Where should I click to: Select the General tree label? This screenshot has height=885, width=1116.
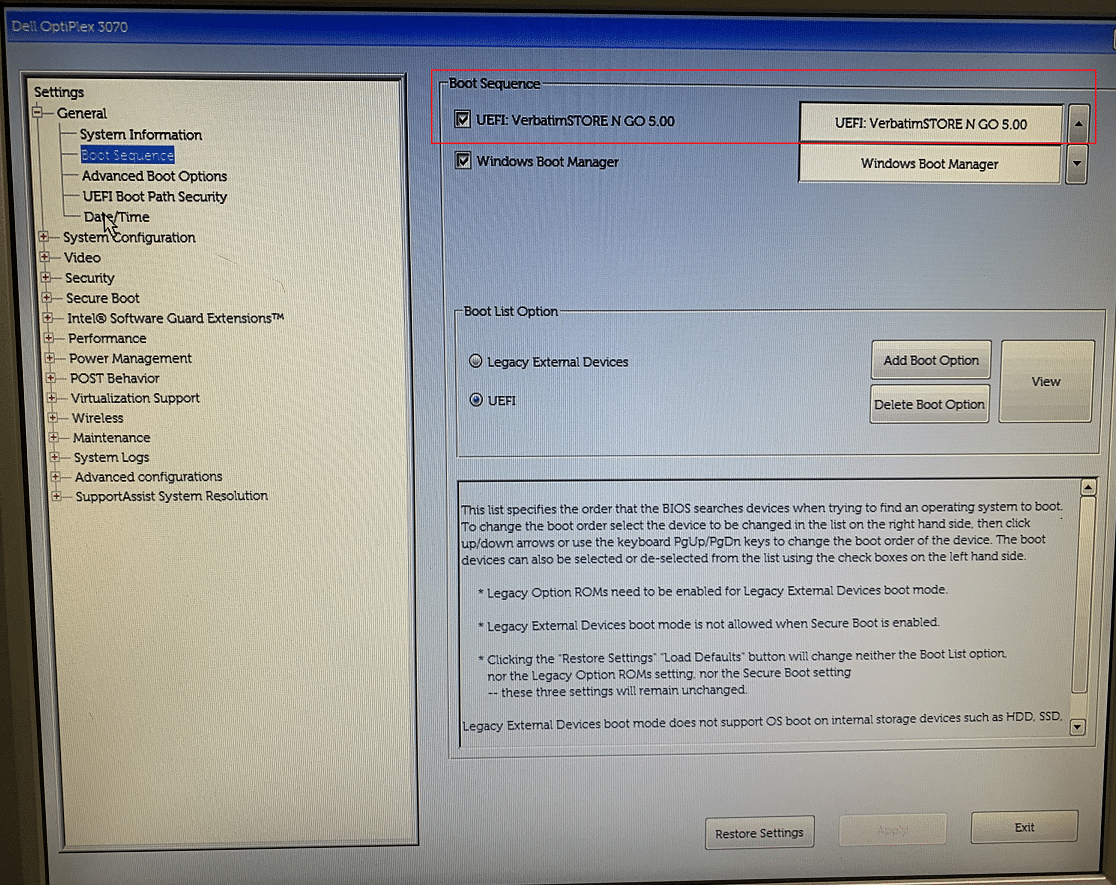82,113
